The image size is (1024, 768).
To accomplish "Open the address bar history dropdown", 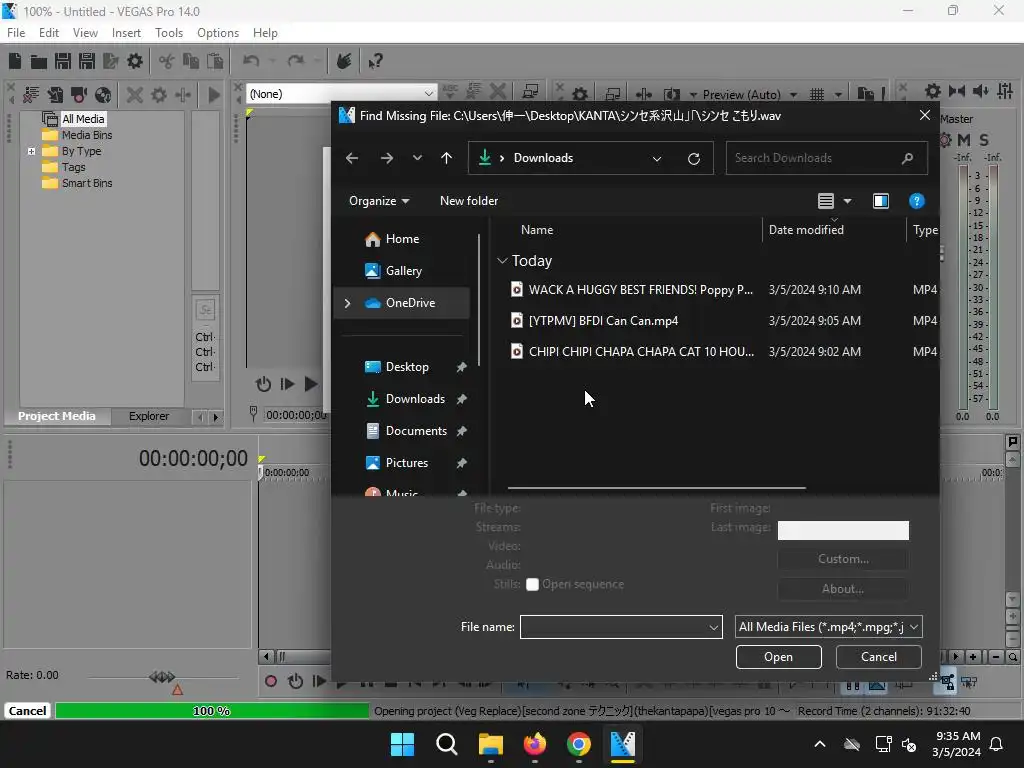I will [x=657, y=159].
